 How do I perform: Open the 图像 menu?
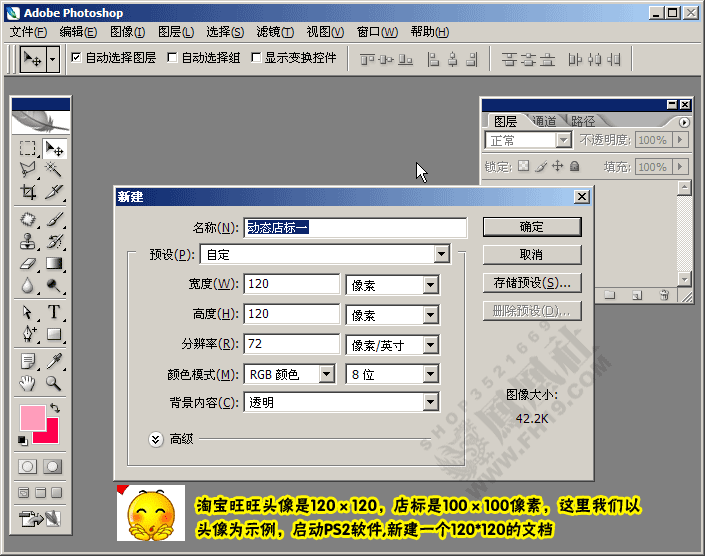128,32
